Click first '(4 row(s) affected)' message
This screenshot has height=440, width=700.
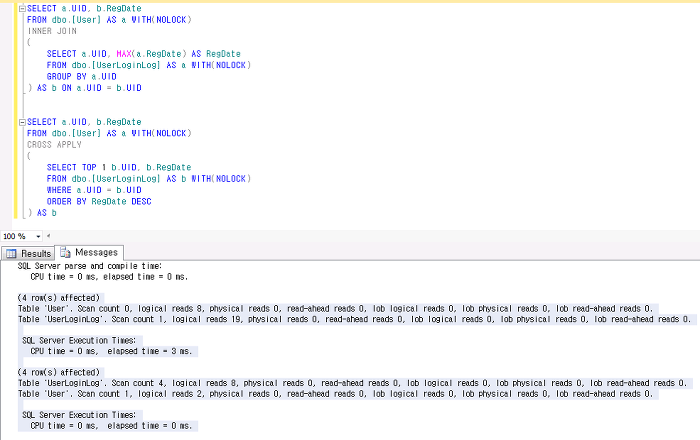click(x=58, y=298)
